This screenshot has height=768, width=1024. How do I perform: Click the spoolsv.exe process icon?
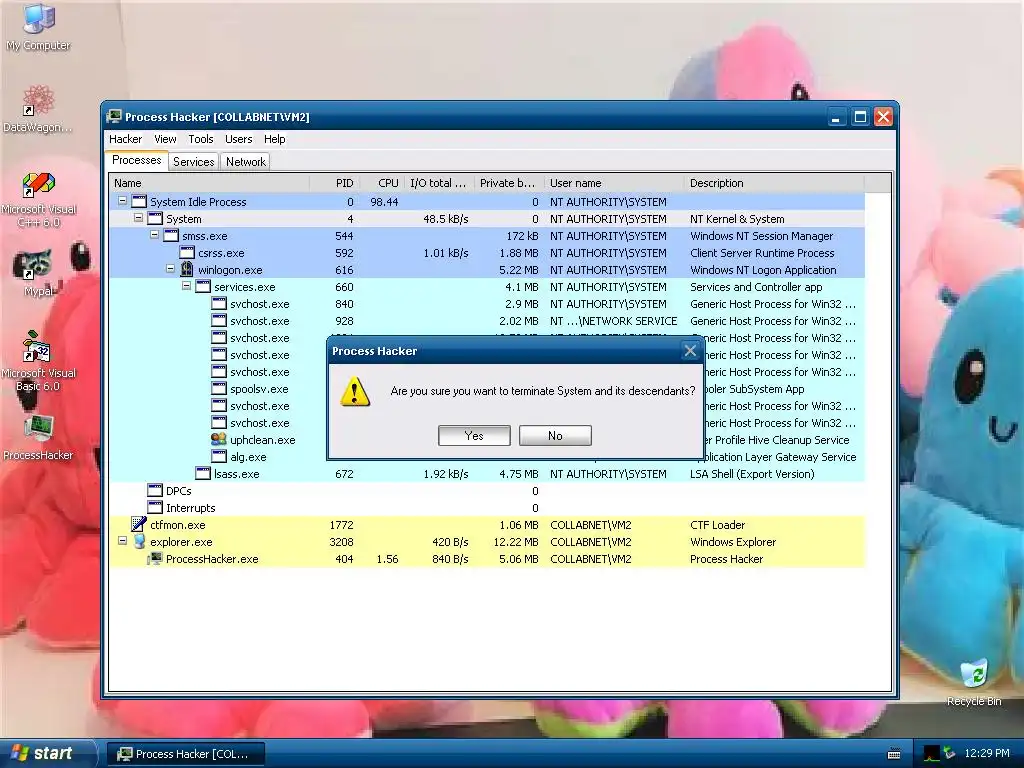tap(219, 389)
